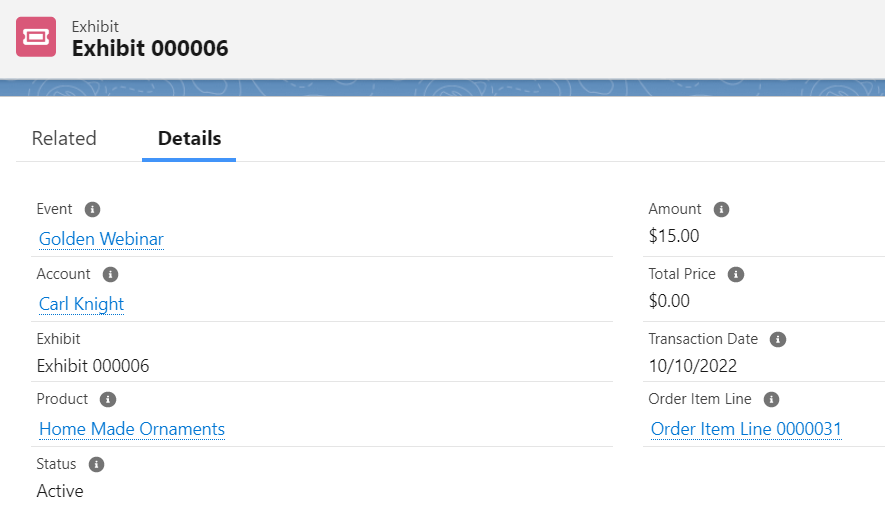The width and height of the screenshot is (885, 506).
Task: Click the Amount value $15.00
Action: tap(674, 236)
